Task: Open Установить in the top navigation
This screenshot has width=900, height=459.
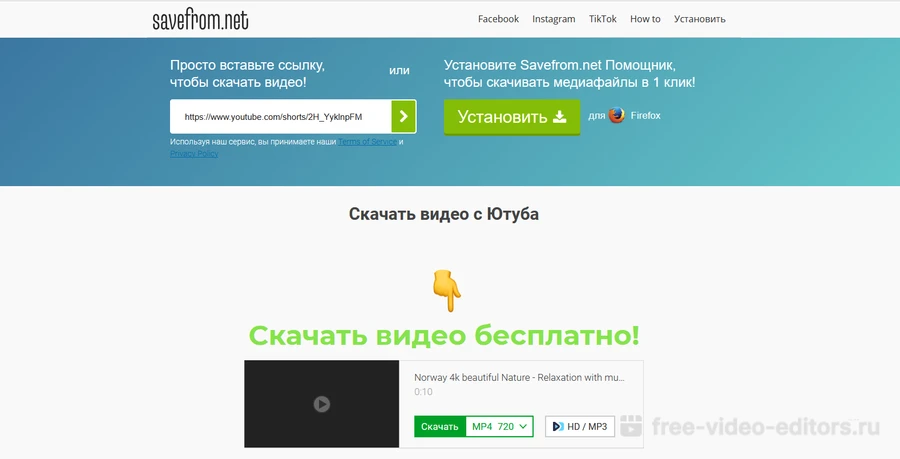Action: [x=700, y=19]
